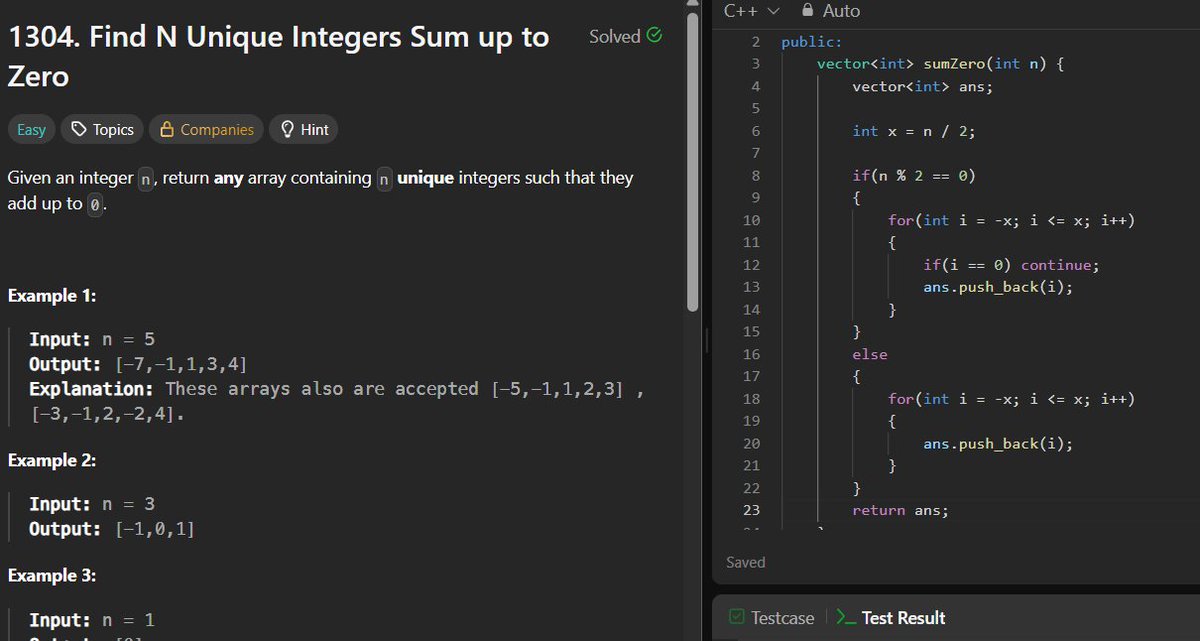1200x641 pixels.
Task: Click the Saved status text
Action: pyautogui.click(x=746, y=563)
